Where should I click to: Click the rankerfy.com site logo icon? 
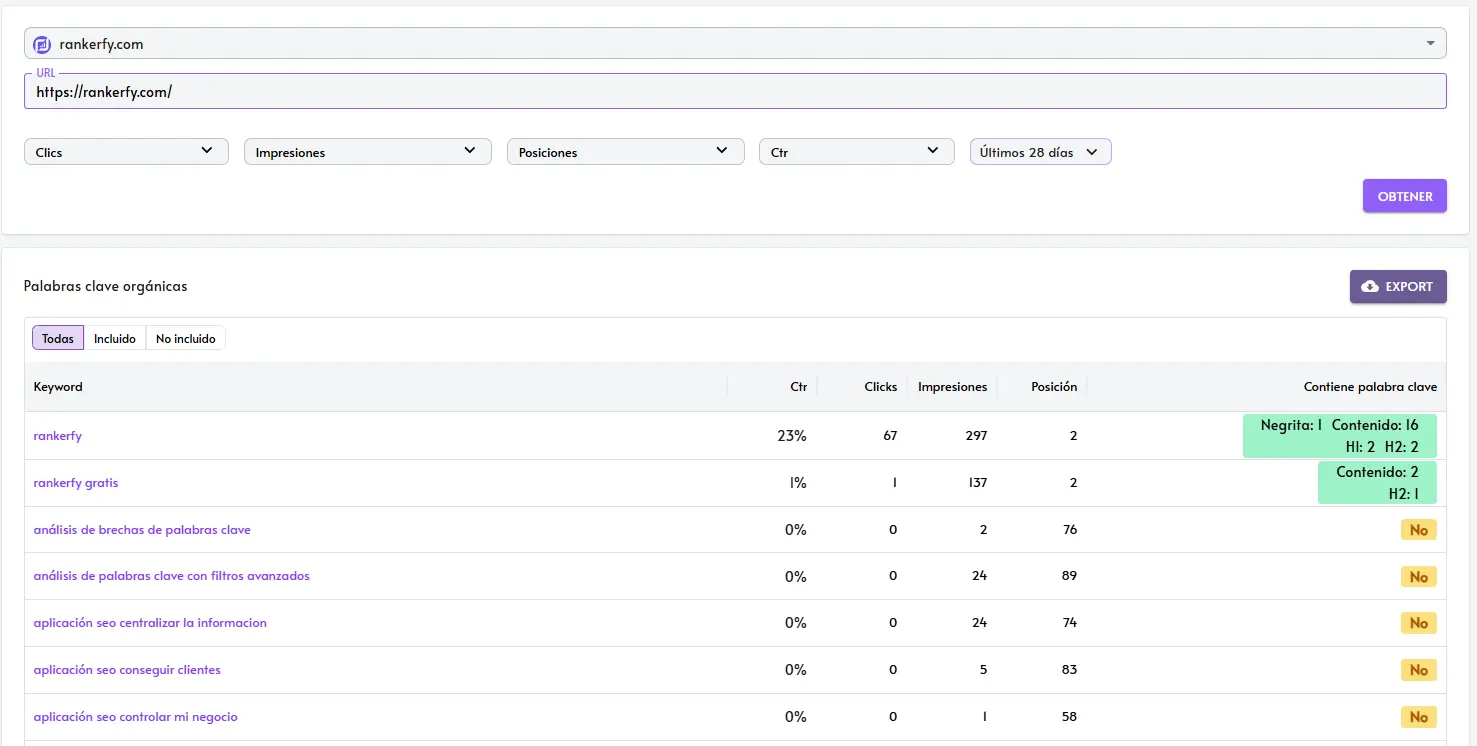tap(41, 44)
